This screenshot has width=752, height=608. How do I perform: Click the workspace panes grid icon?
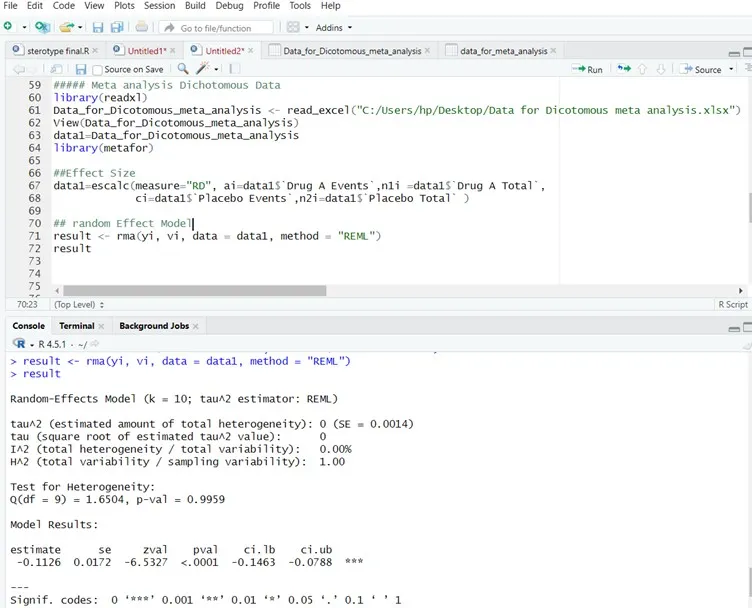click(293, 27)
